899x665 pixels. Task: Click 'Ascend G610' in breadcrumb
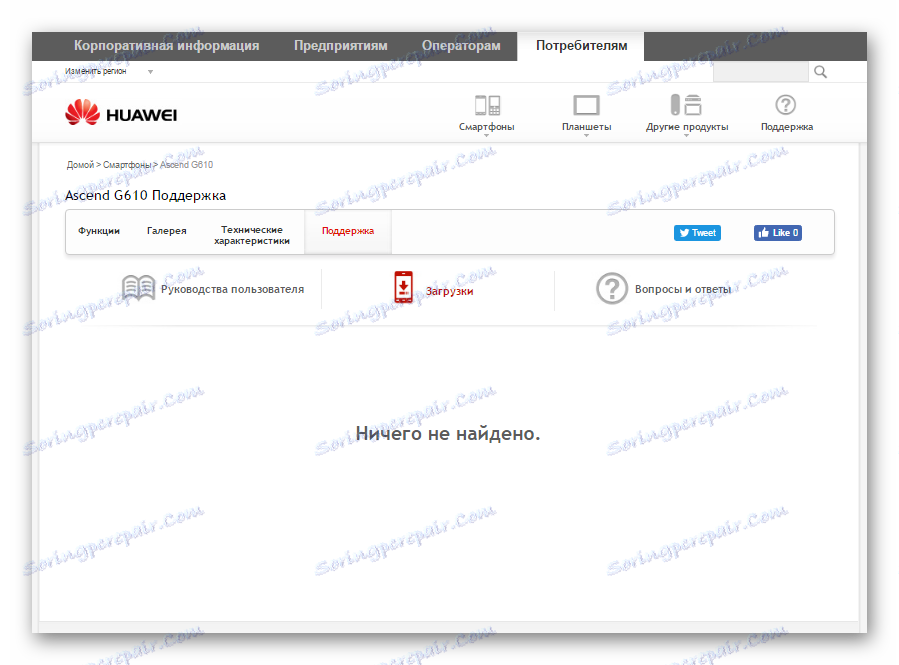click(x=186, y=165)
